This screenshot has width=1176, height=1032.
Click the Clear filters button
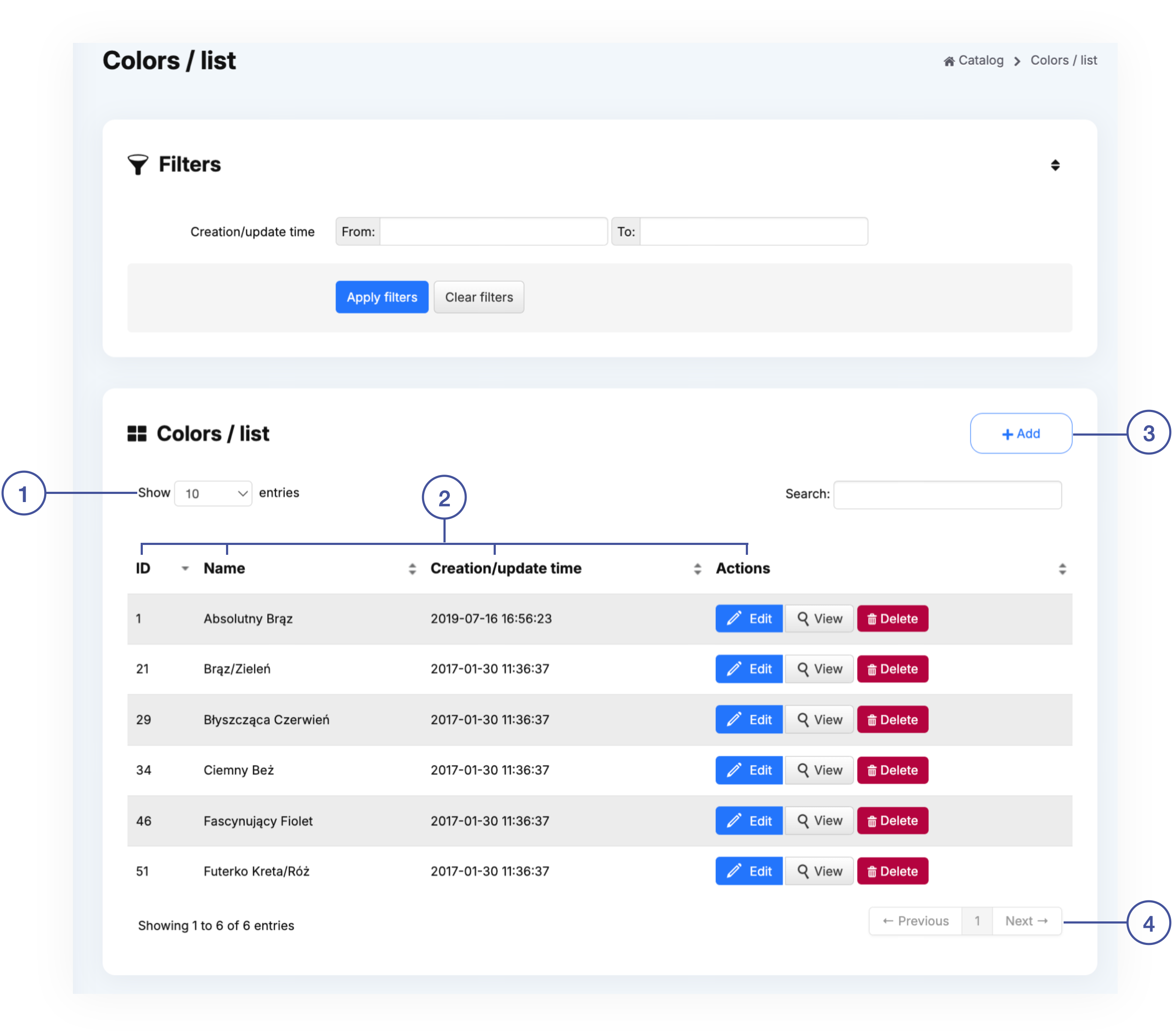478,298
